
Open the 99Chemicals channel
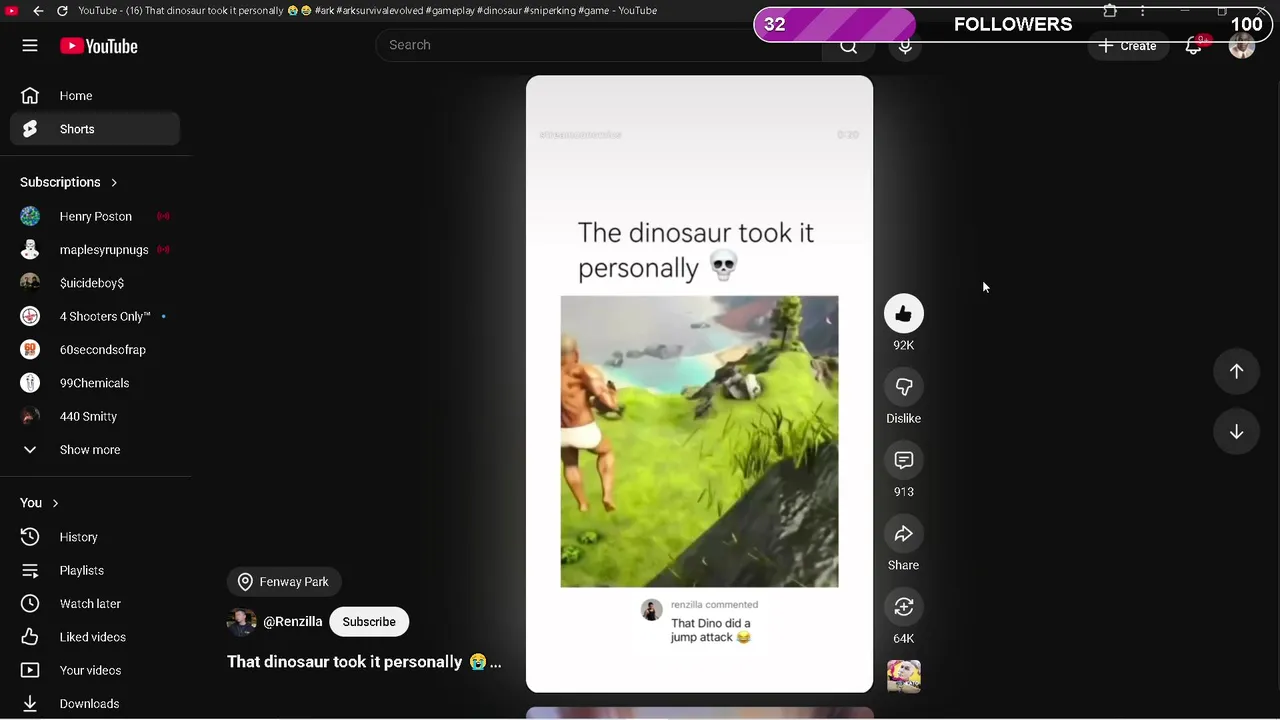(x=95, y=383)
